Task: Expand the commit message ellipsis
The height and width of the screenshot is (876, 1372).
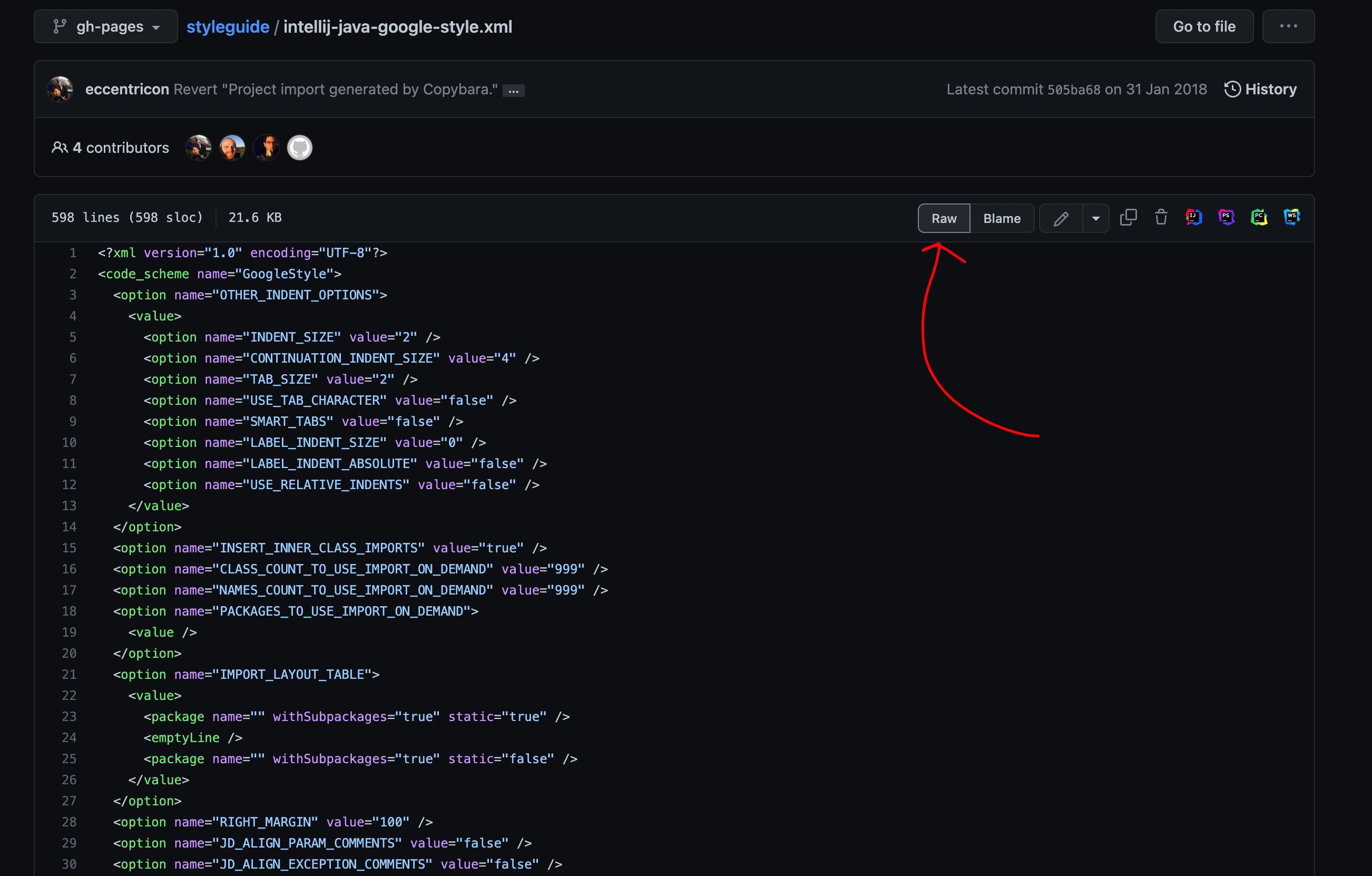Action: tap(513, 91)
